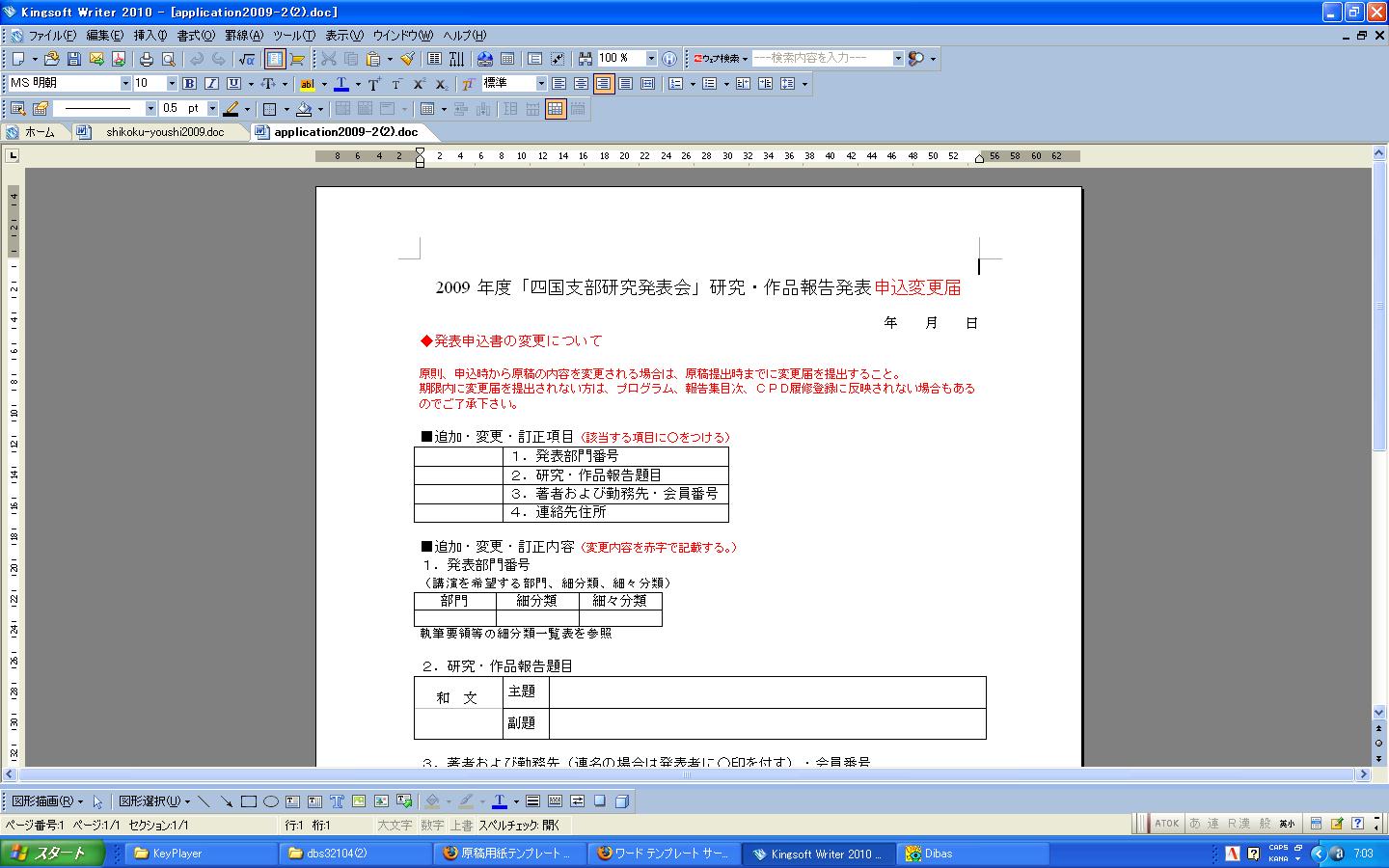1389x868 pixels.
Task: Click the Export to PDF icon
Action: click(119, 59)
